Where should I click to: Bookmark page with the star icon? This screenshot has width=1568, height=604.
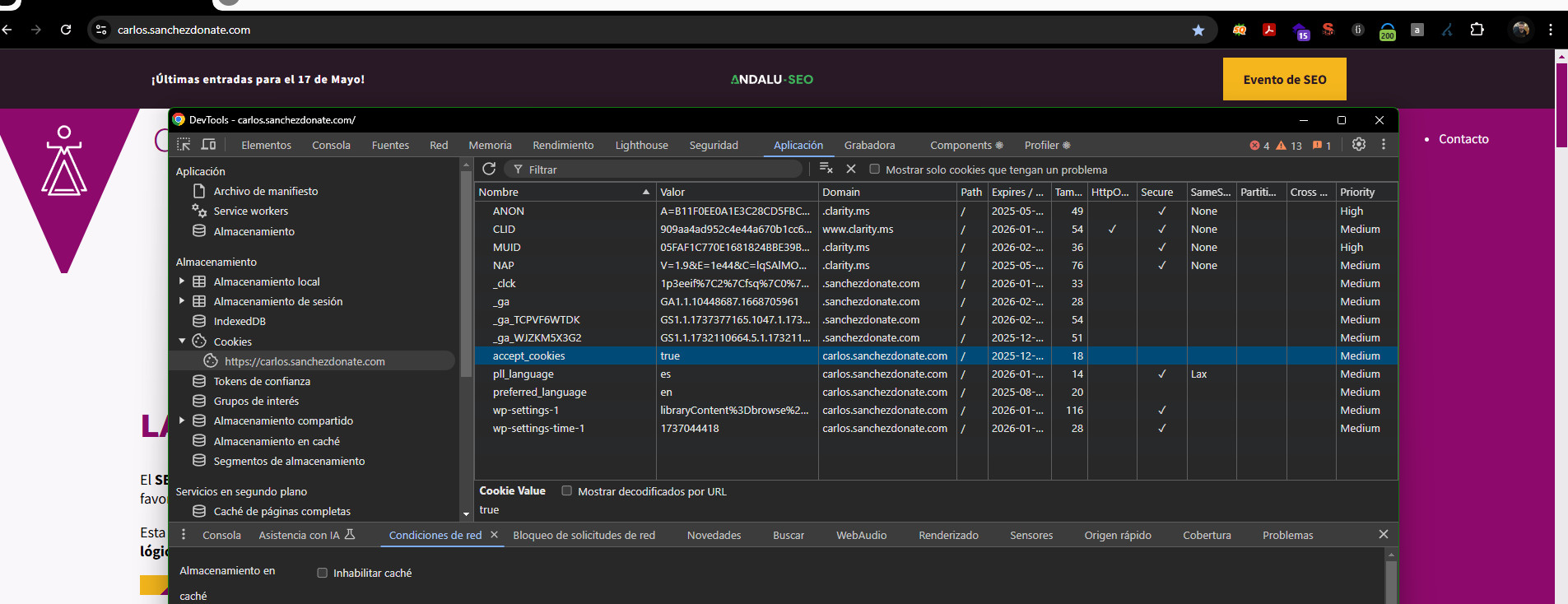point(1198,30)
